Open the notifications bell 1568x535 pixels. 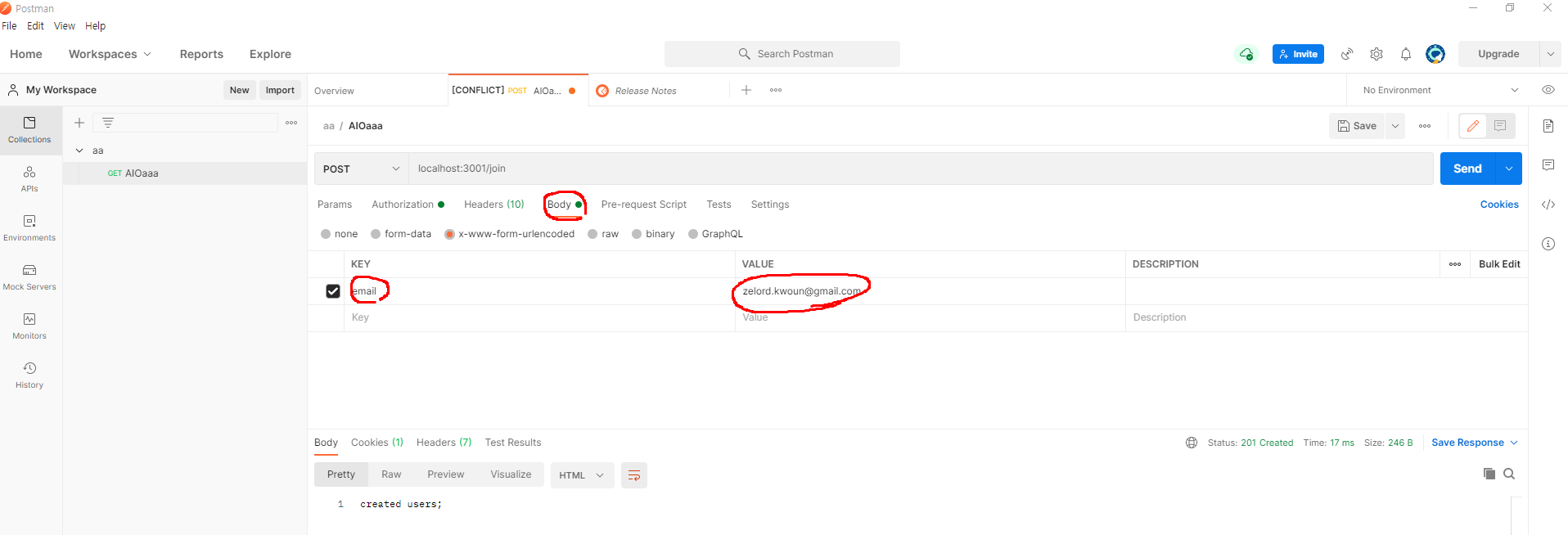click(1406, 54)
